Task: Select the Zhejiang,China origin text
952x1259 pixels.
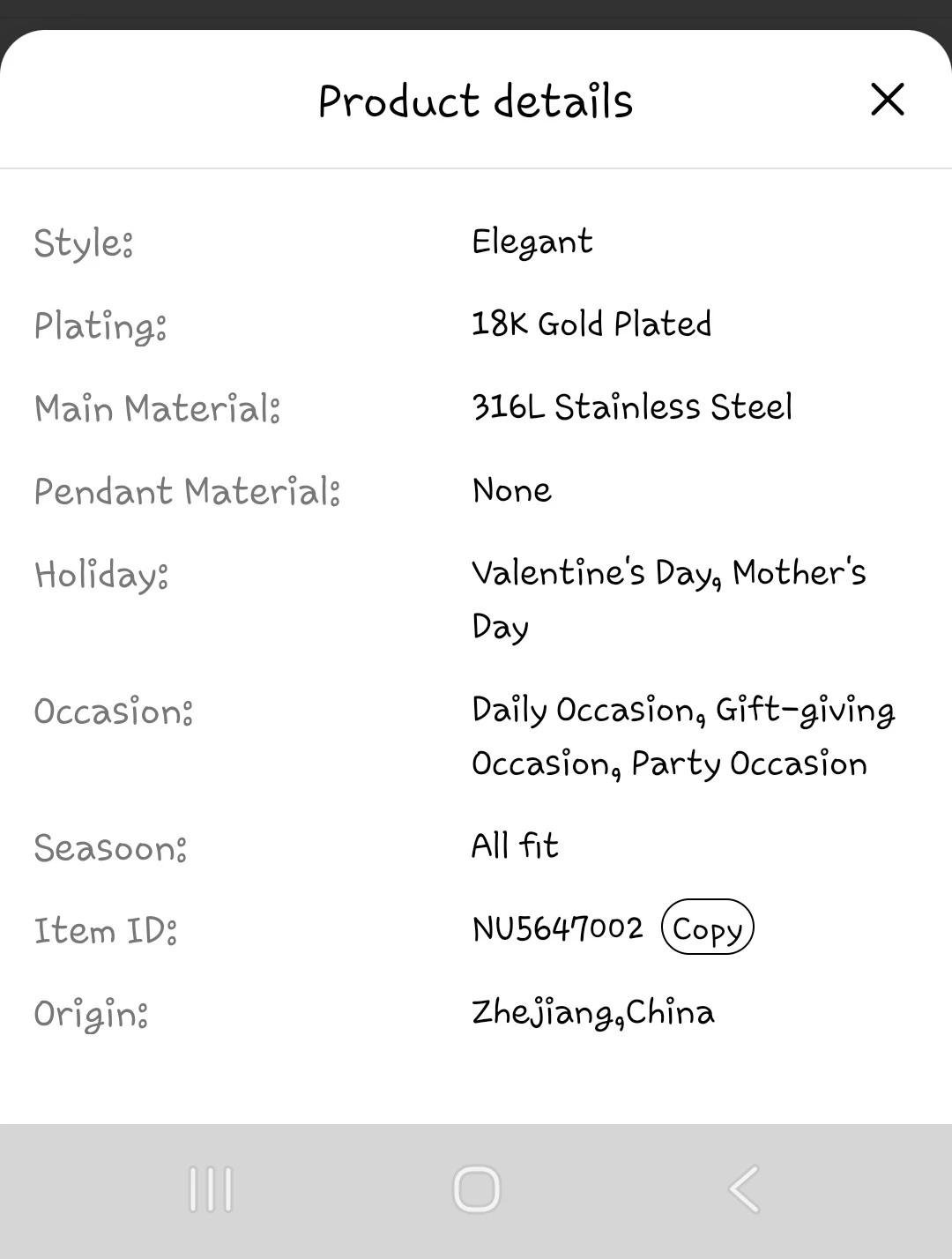Action: [x=592, y=1012]
